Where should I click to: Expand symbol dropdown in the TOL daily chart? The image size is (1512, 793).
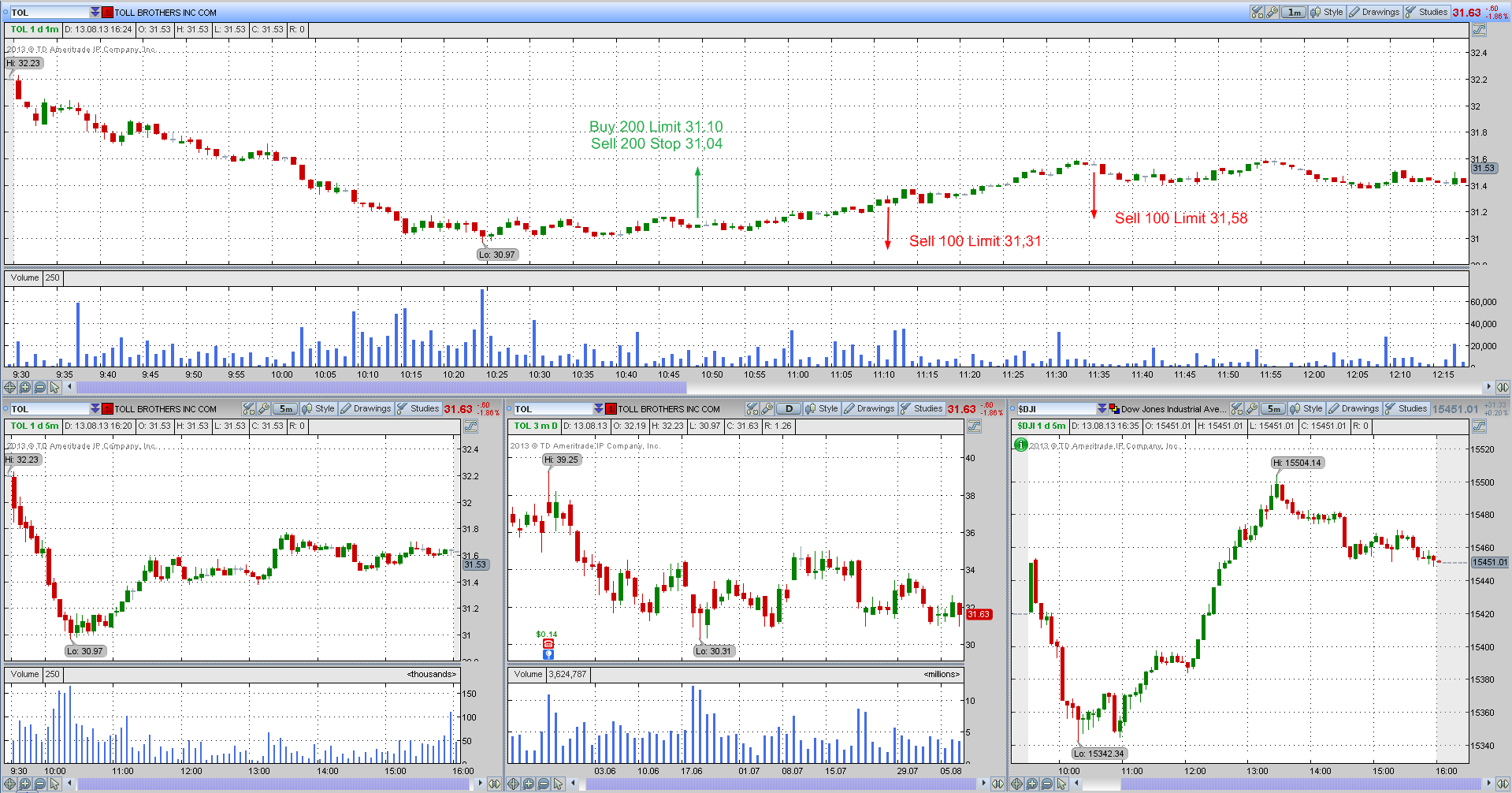(x=599, y=408)
